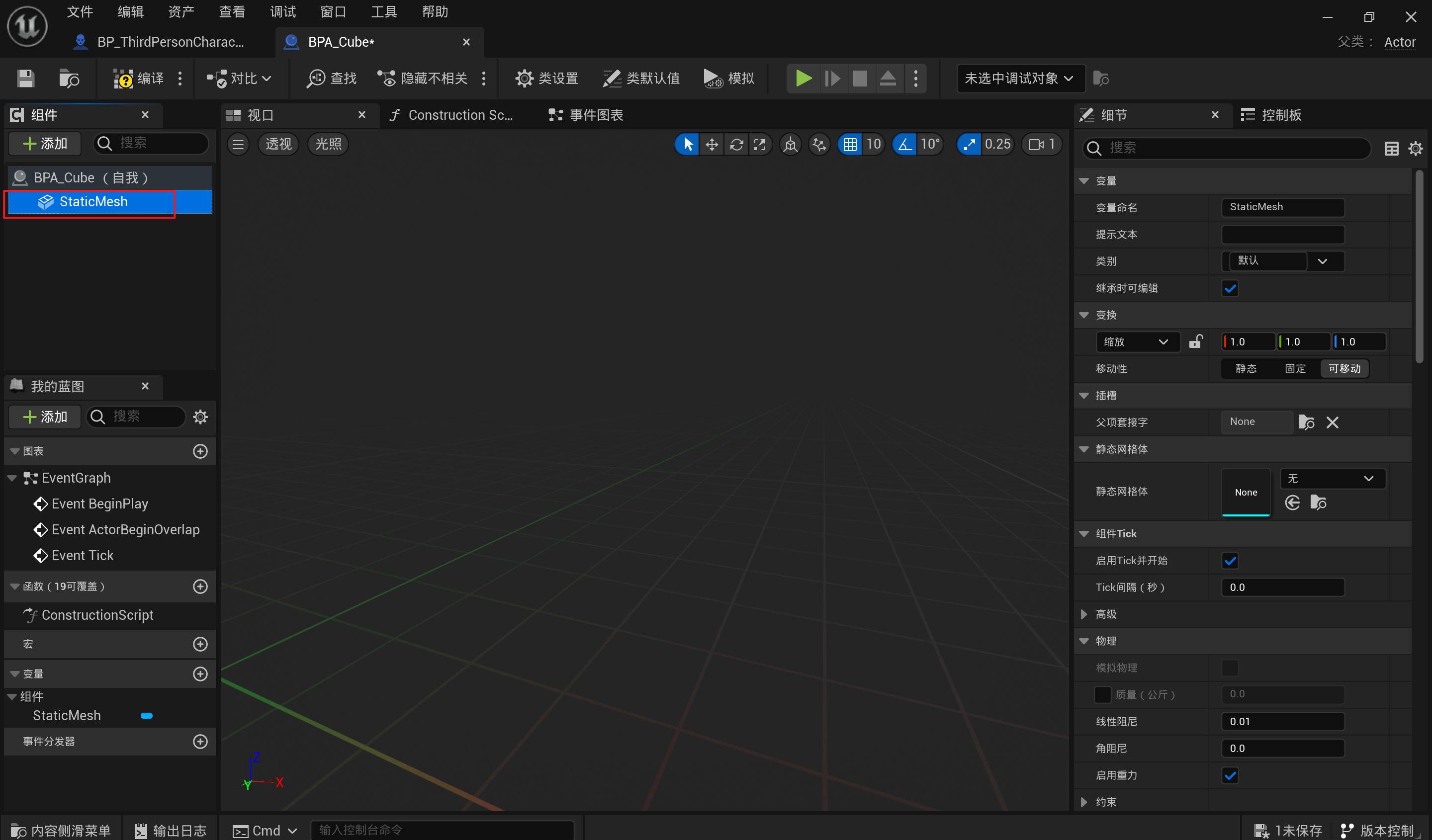Click the camera speed icon
This screenshot has width=1432, height=840.
(1036, 144)
